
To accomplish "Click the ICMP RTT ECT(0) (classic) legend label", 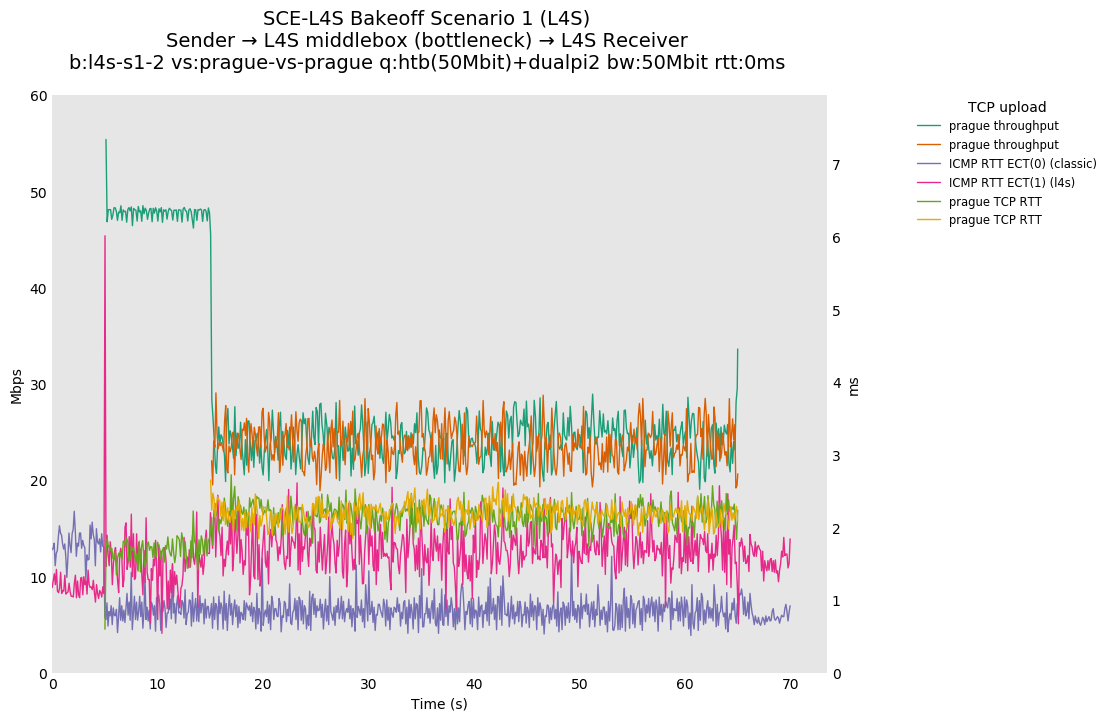I will pyautogui.click(x=1022, y=164).
